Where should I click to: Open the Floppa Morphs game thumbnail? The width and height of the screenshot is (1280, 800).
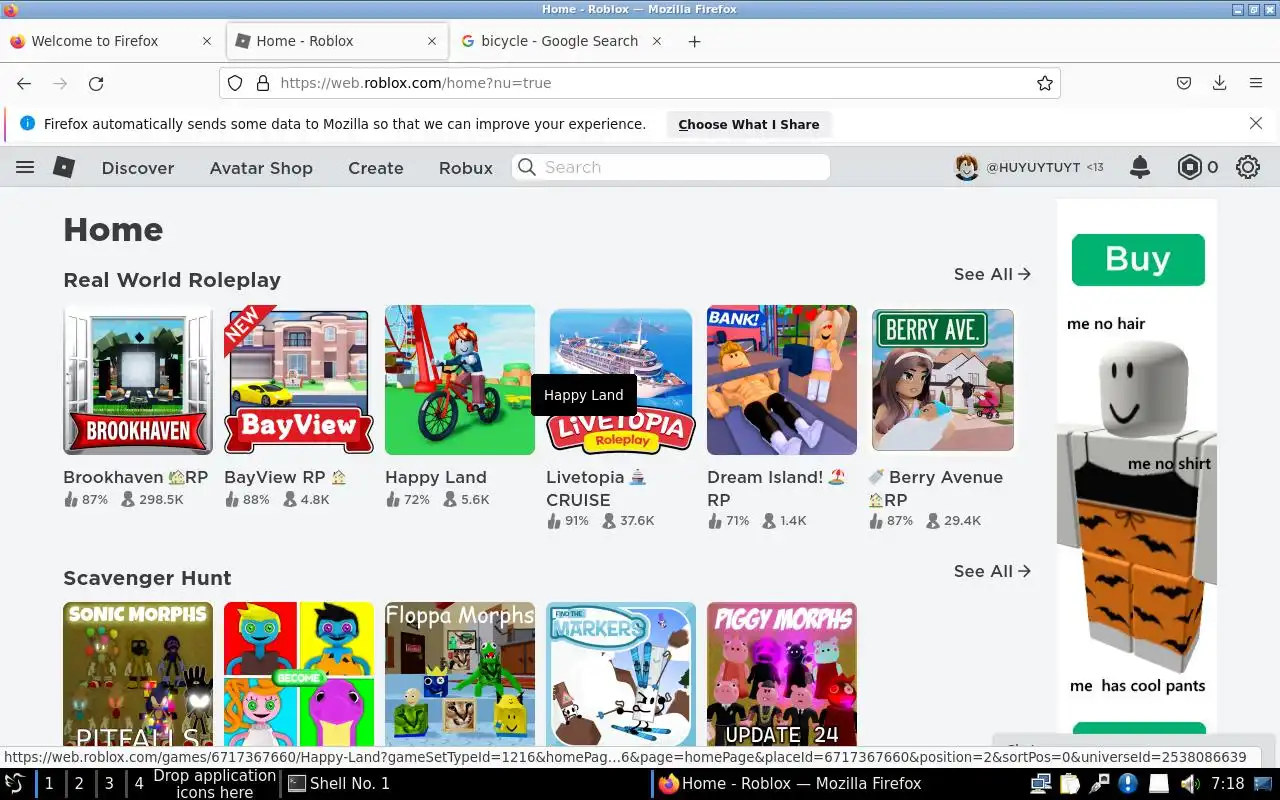(x=460, y=675)
